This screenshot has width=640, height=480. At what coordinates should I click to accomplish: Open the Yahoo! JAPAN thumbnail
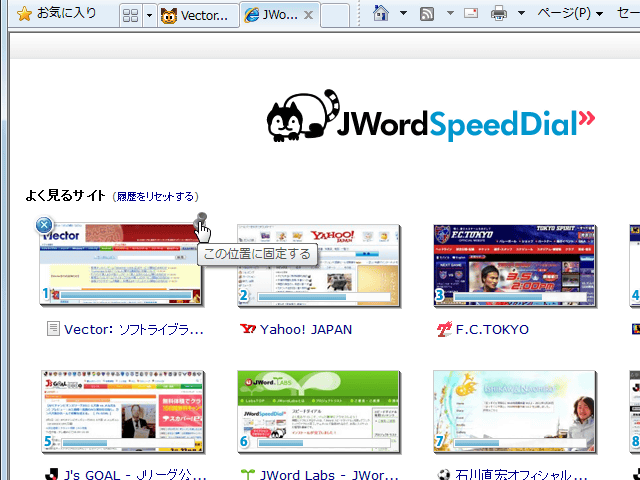pos(318,264)
